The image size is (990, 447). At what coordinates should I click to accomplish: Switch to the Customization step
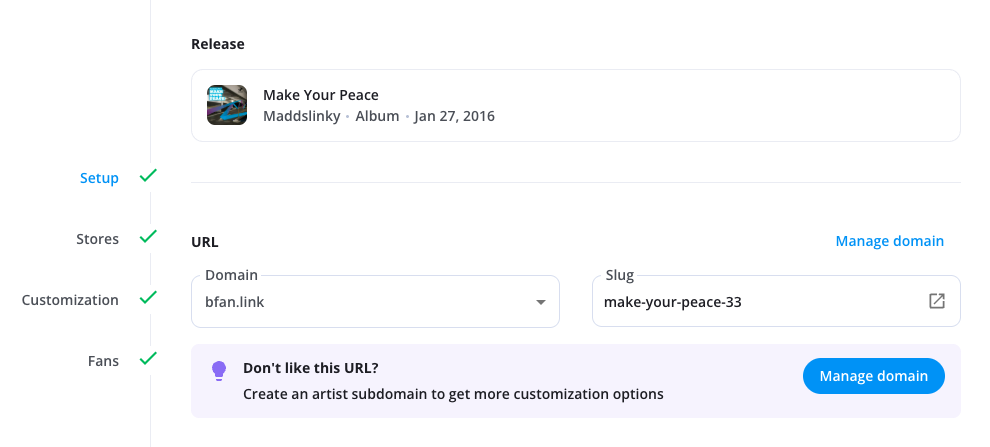pos(70,300)
